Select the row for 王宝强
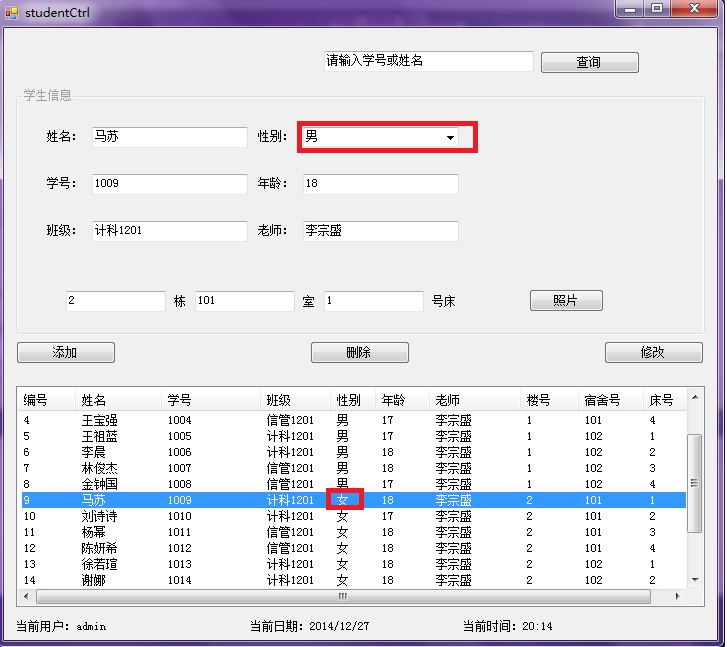Viewport: 727px width, 647px height. coord(354,420)
